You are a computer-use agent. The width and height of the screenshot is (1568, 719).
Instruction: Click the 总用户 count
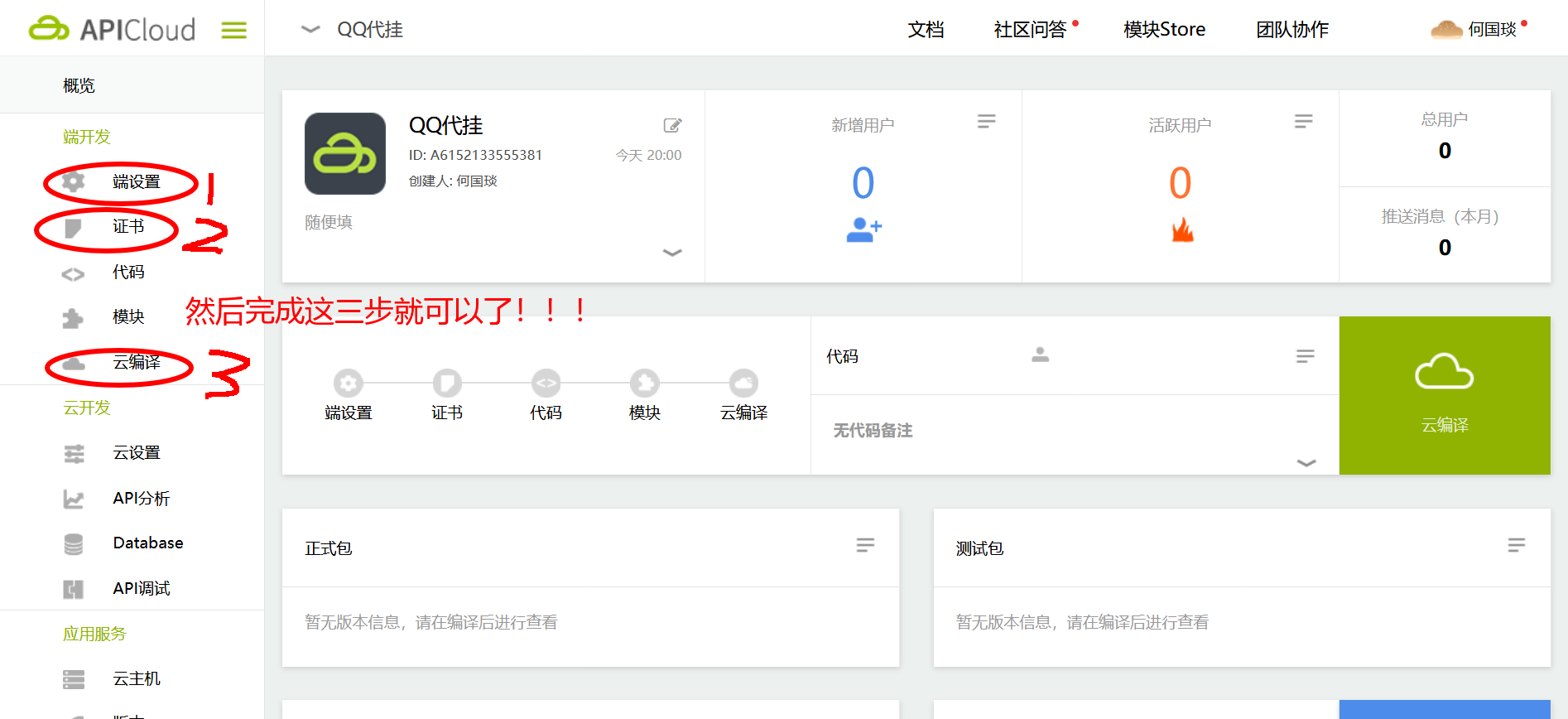pyautogui.click(x=1445, y=151)
